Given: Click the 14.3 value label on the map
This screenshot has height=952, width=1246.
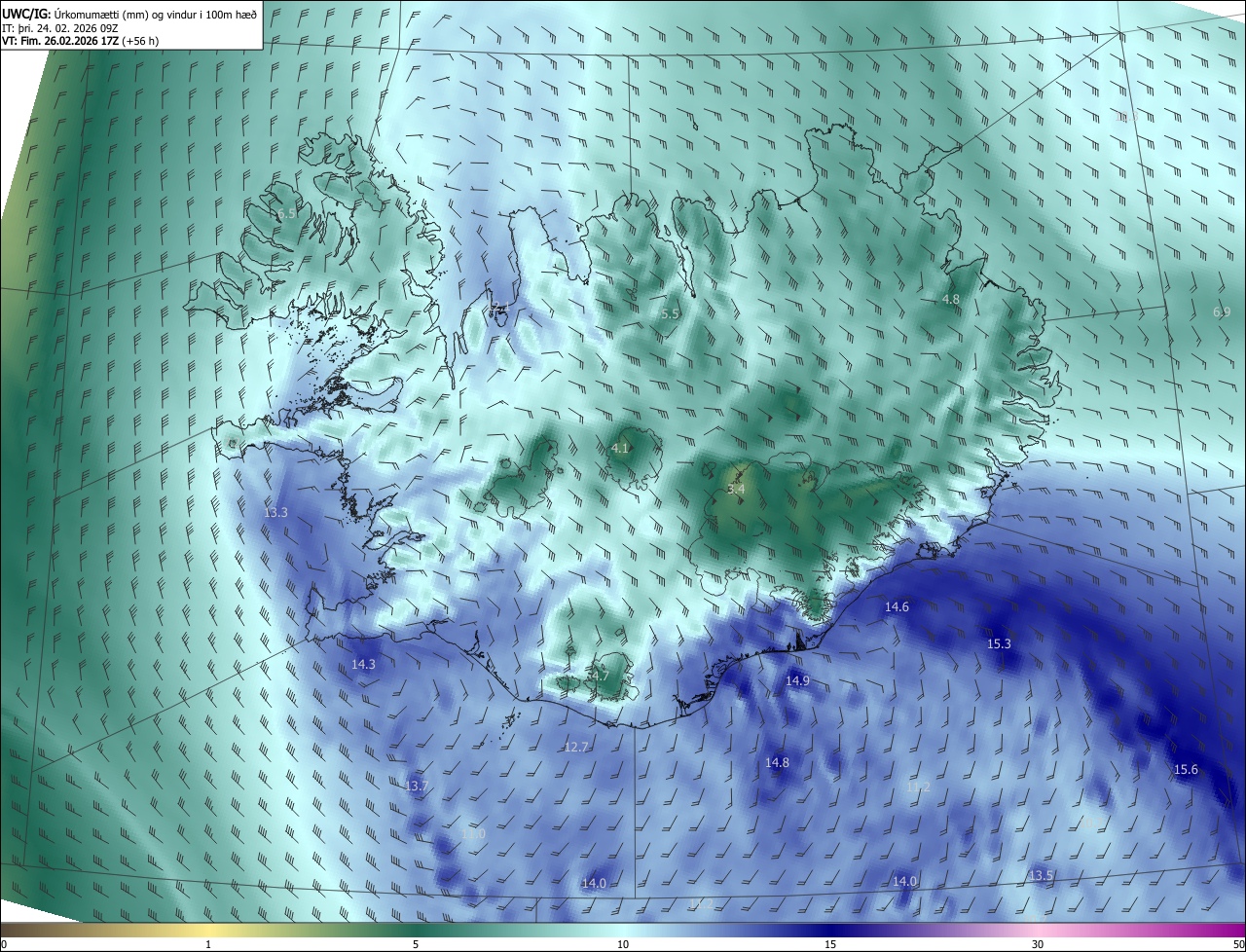Looking at the screenshot, I should (x=363, y=664).
